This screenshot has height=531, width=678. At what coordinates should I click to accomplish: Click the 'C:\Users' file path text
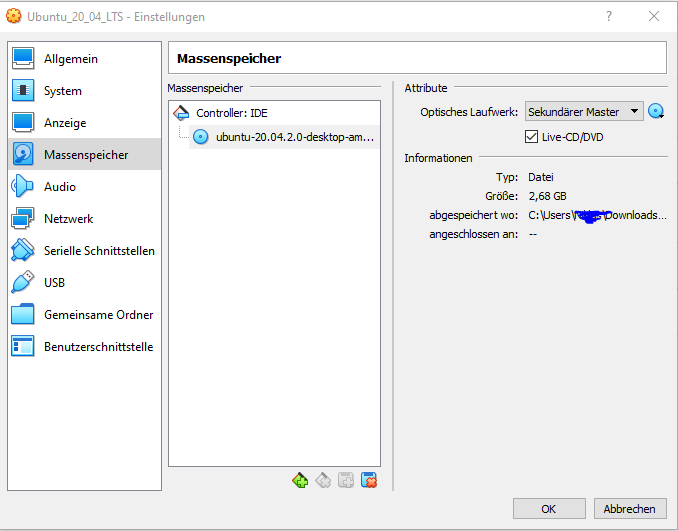tap(597, 215)
